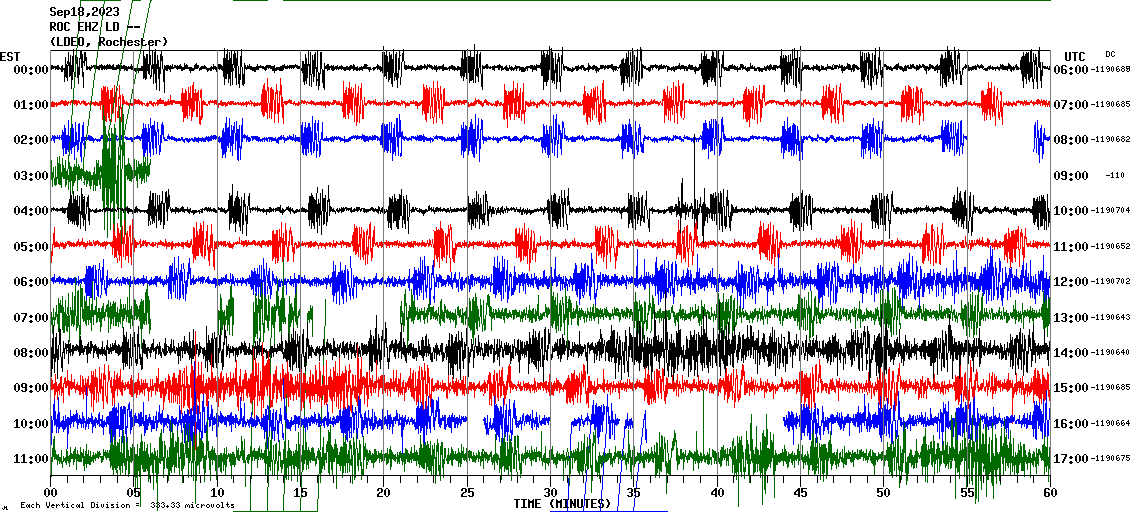The height and width of the screenshot is (519, 1130).
Task: Click the 11:00 EST row label
Action: pos(32,459)
